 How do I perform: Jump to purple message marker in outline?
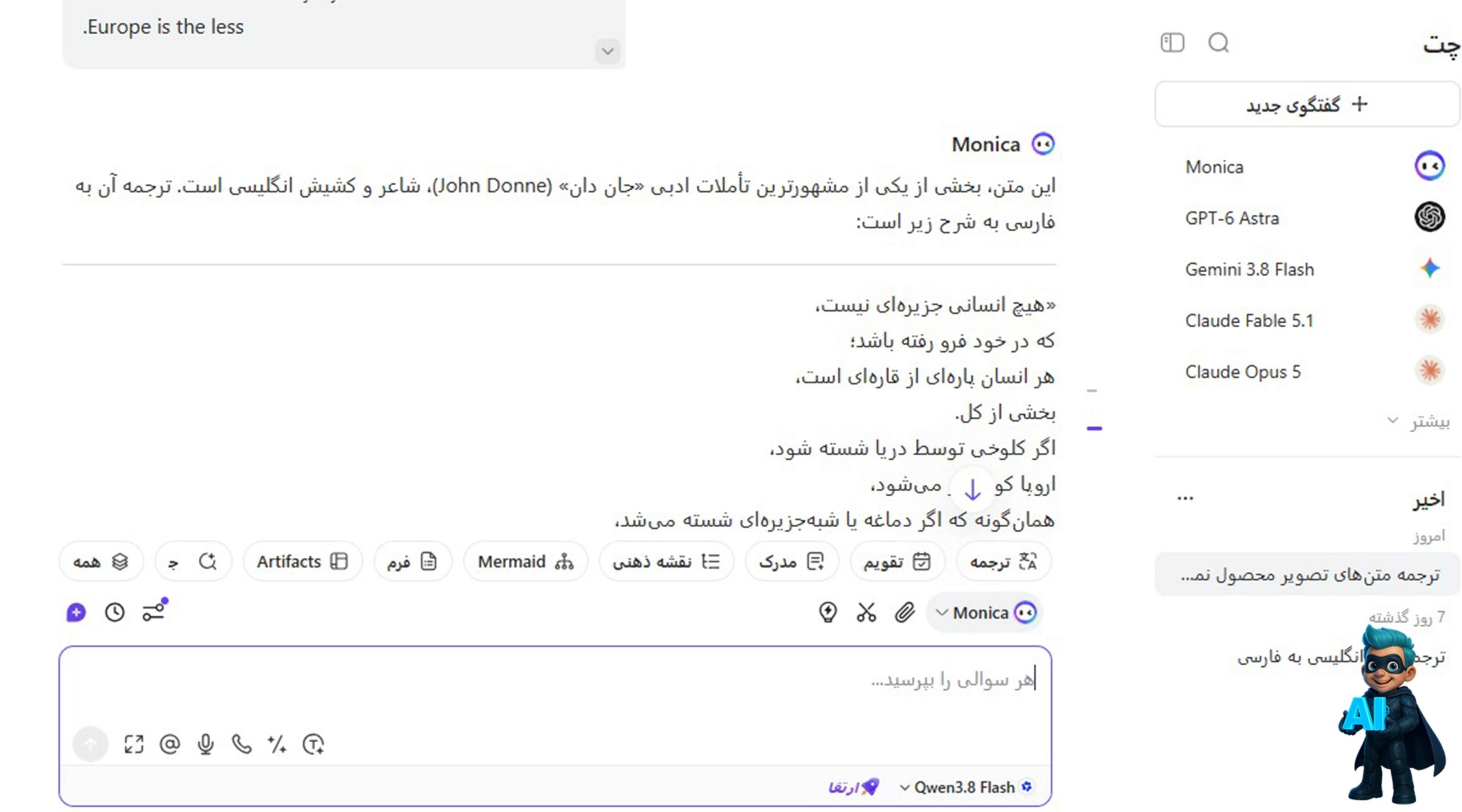tap(1094, 428)
